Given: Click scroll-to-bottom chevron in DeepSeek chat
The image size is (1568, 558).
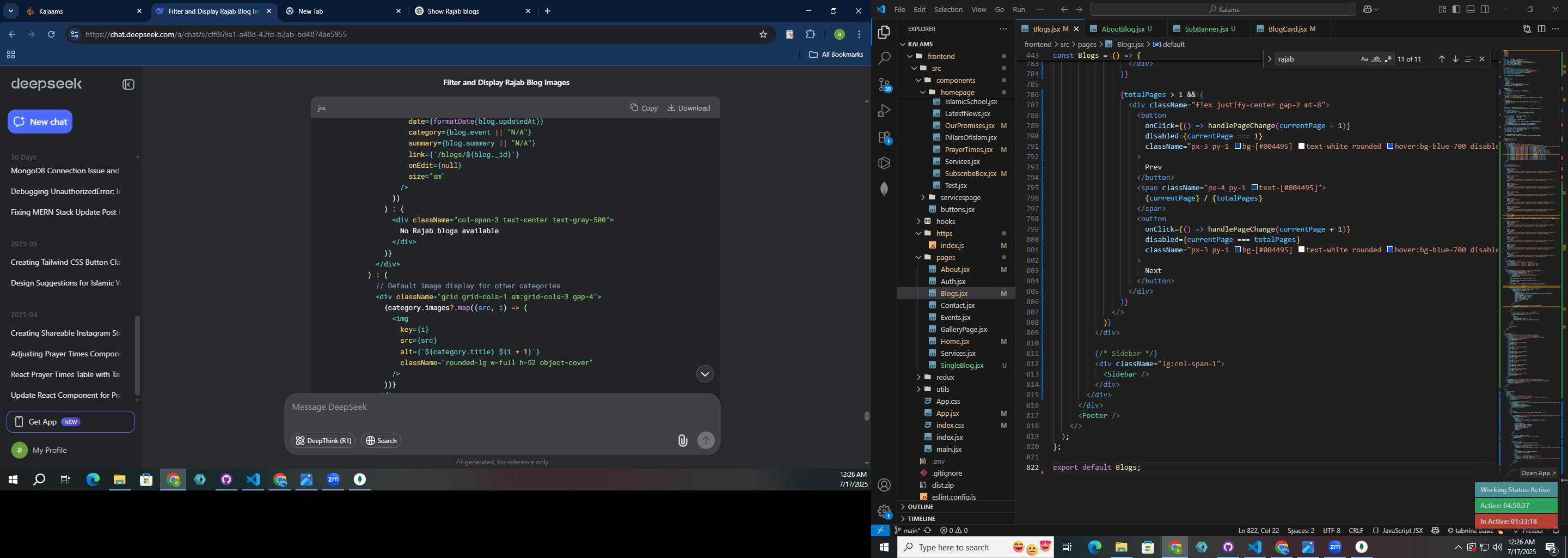Looking at the screenshot, I should (705, 373).
